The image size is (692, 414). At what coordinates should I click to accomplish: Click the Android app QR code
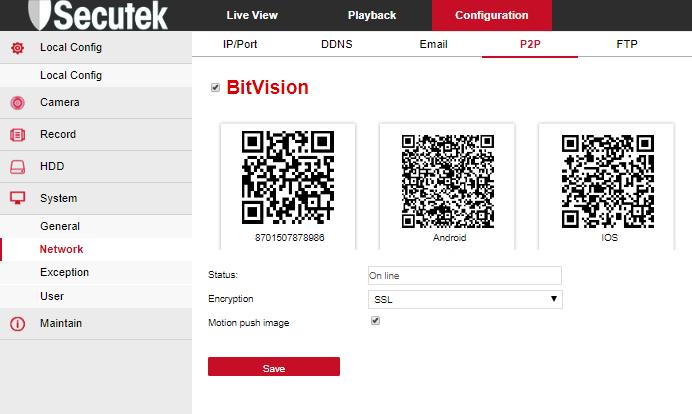tap(448, 181)
